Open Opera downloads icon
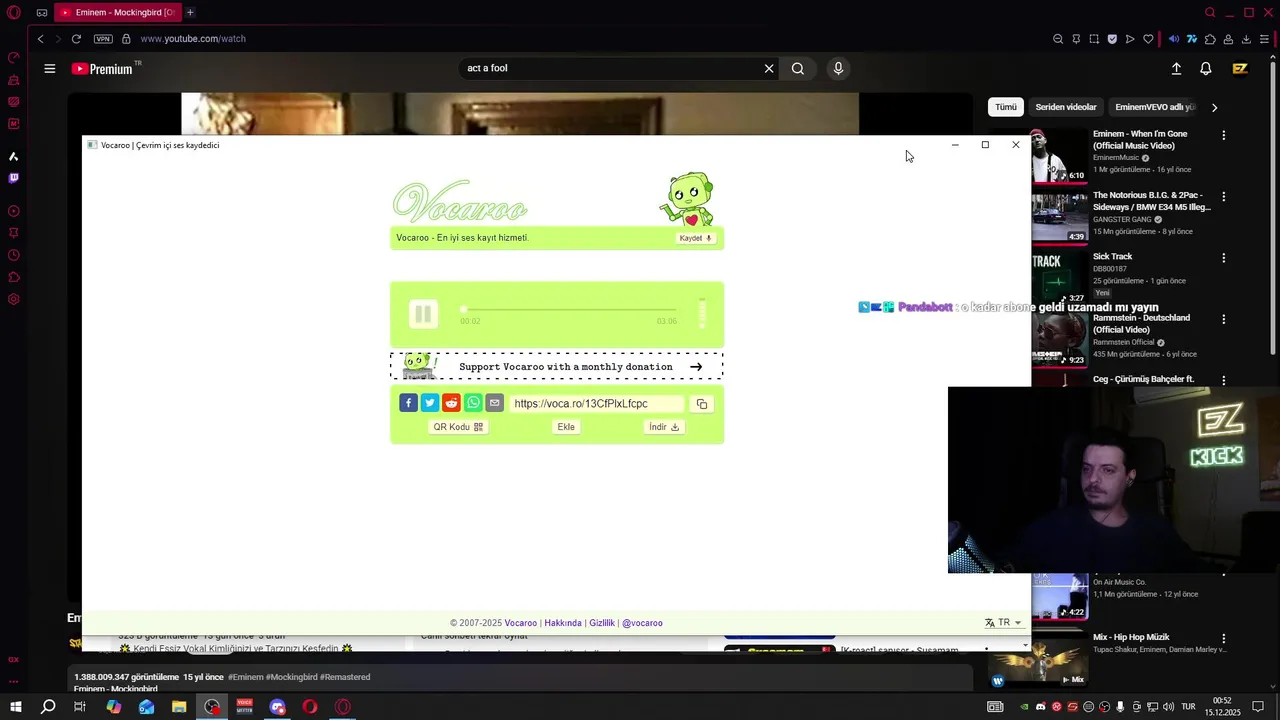 pos(1246,39)
